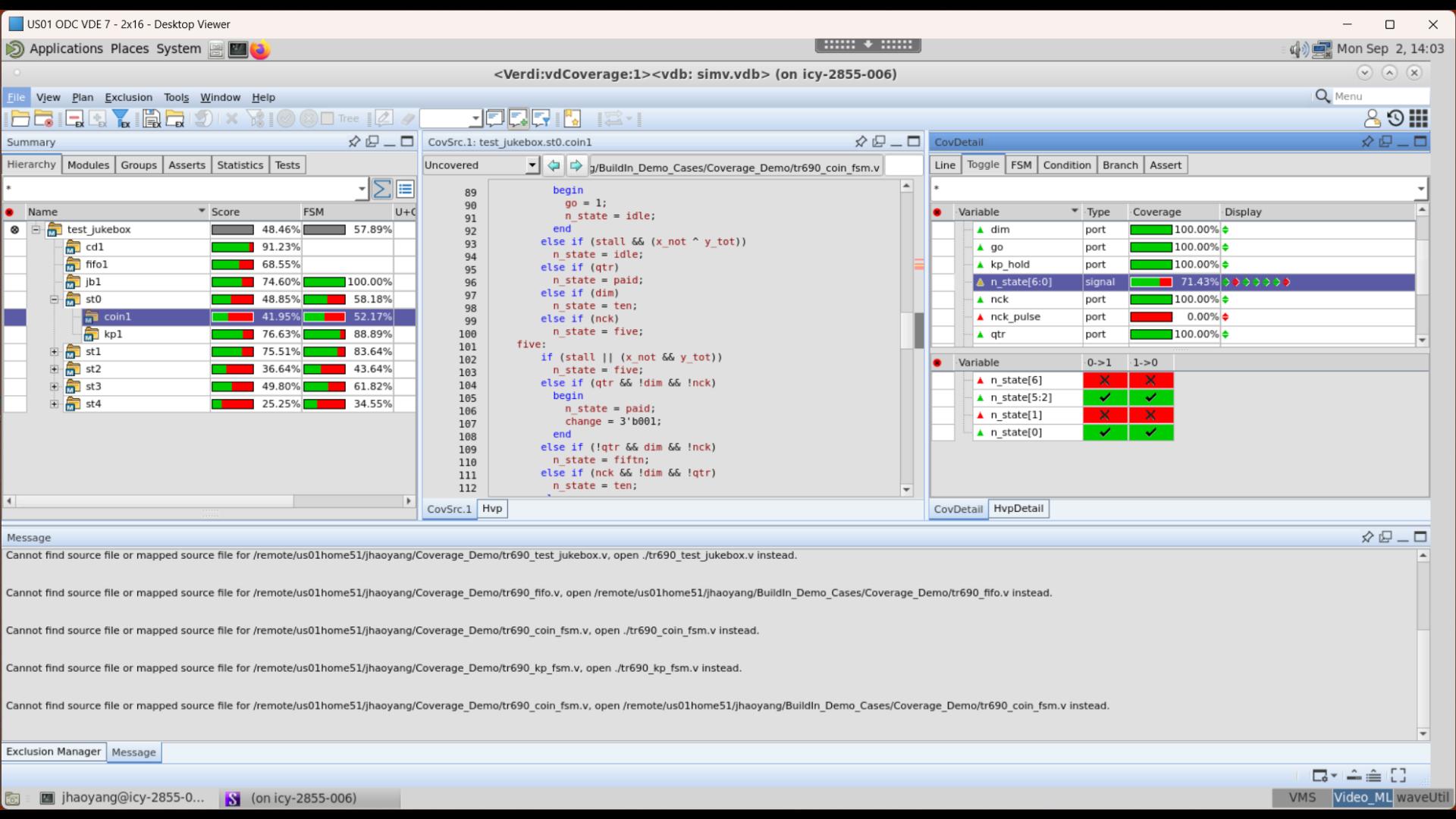Click the save exclusion file icon

(x=152, y=118)
